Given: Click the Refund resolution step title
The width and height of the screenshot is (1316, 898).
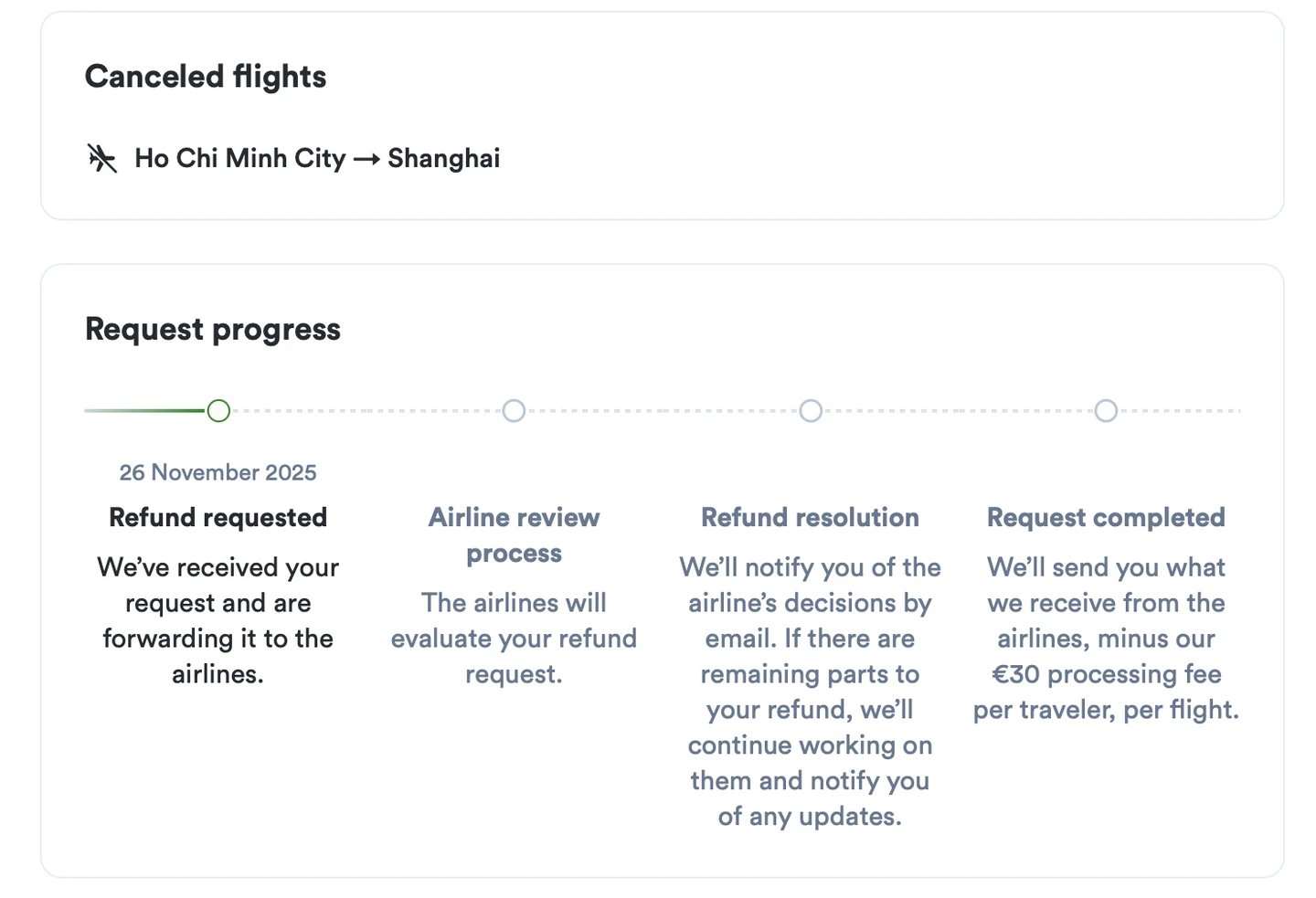Looking at the screenshot, I should pyautogui.click(x=810, y=517).
